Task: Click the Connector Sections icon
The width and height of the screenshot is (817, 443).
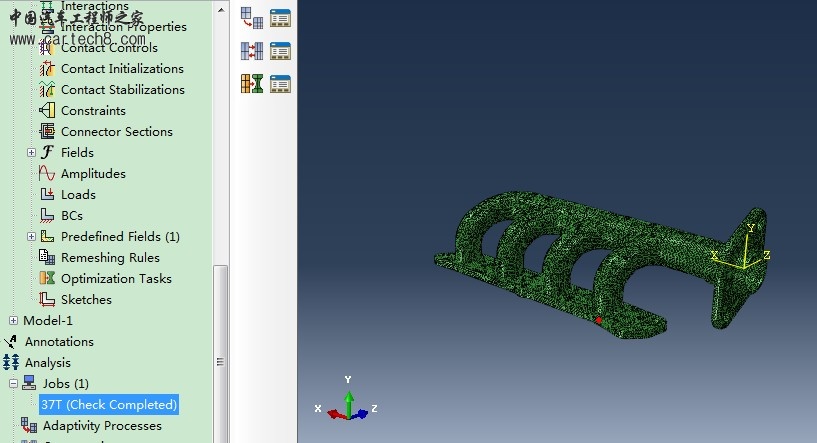Action: point(46,132)
